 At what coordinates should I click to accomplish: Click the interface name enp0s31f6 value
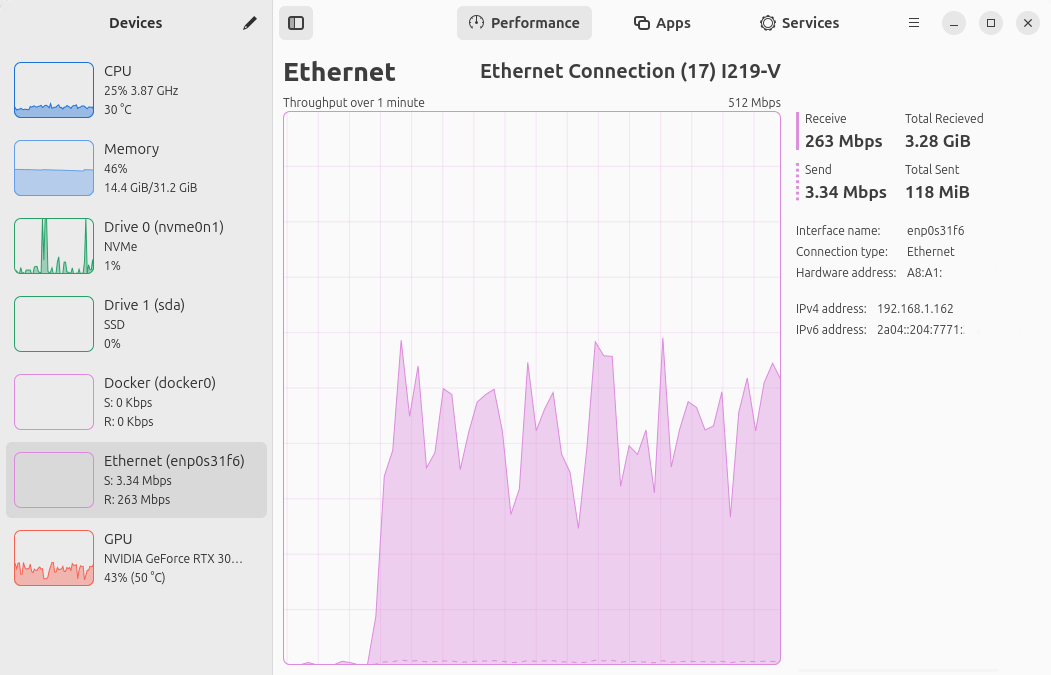coord(936,231)
